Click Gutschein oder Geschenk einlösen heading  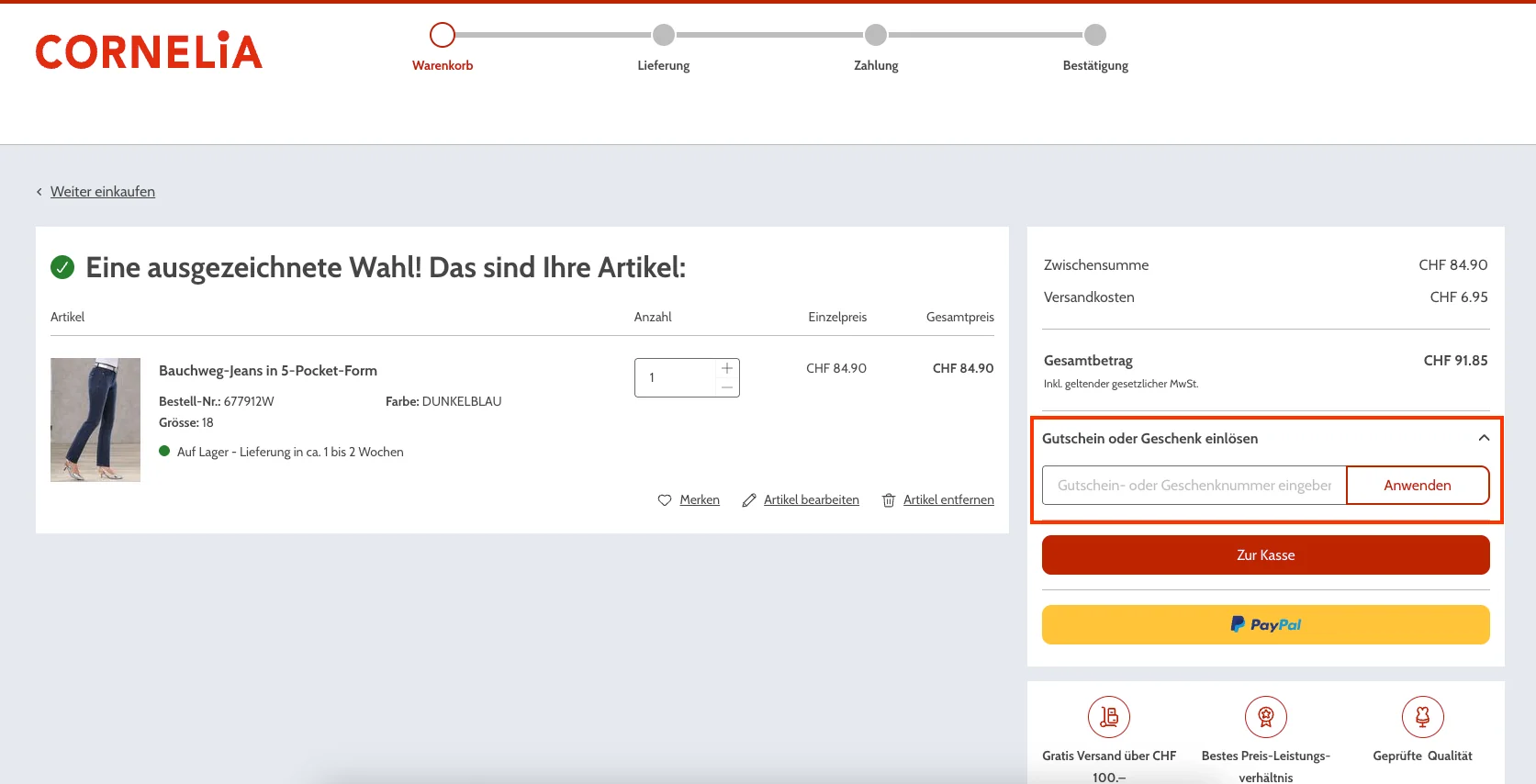tap(1149, 438)
